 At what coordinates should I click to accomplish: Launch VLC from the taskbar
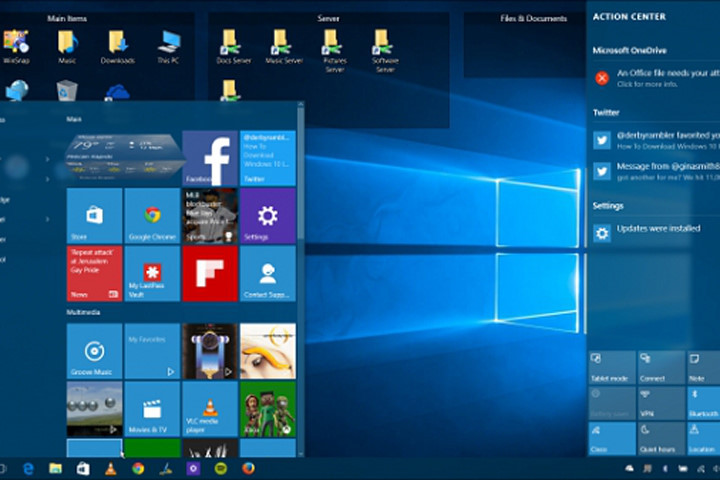[110, 469]
